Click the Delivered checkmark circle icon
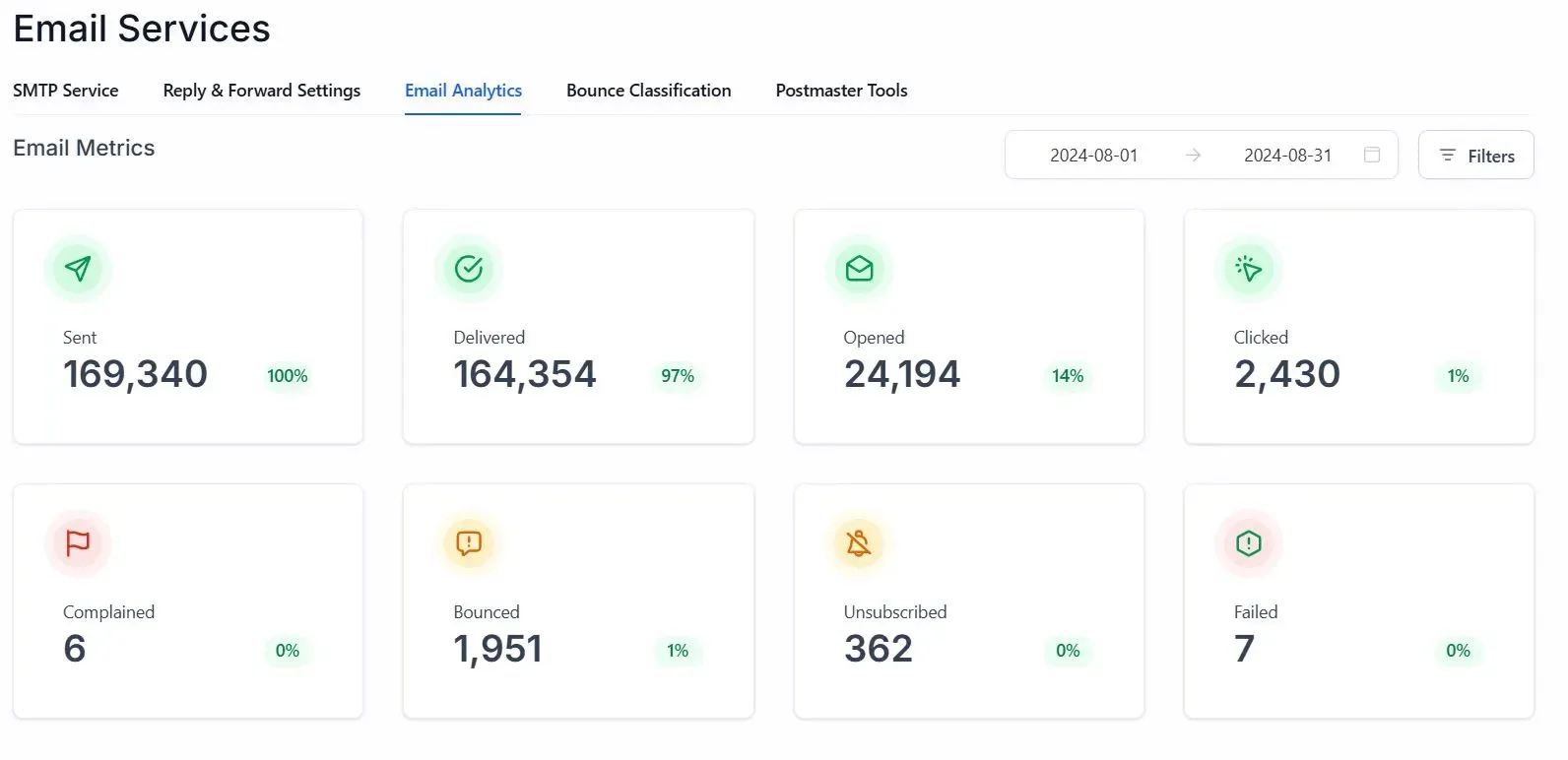This screenshot has width=1568, height=760. pos(469,269)
